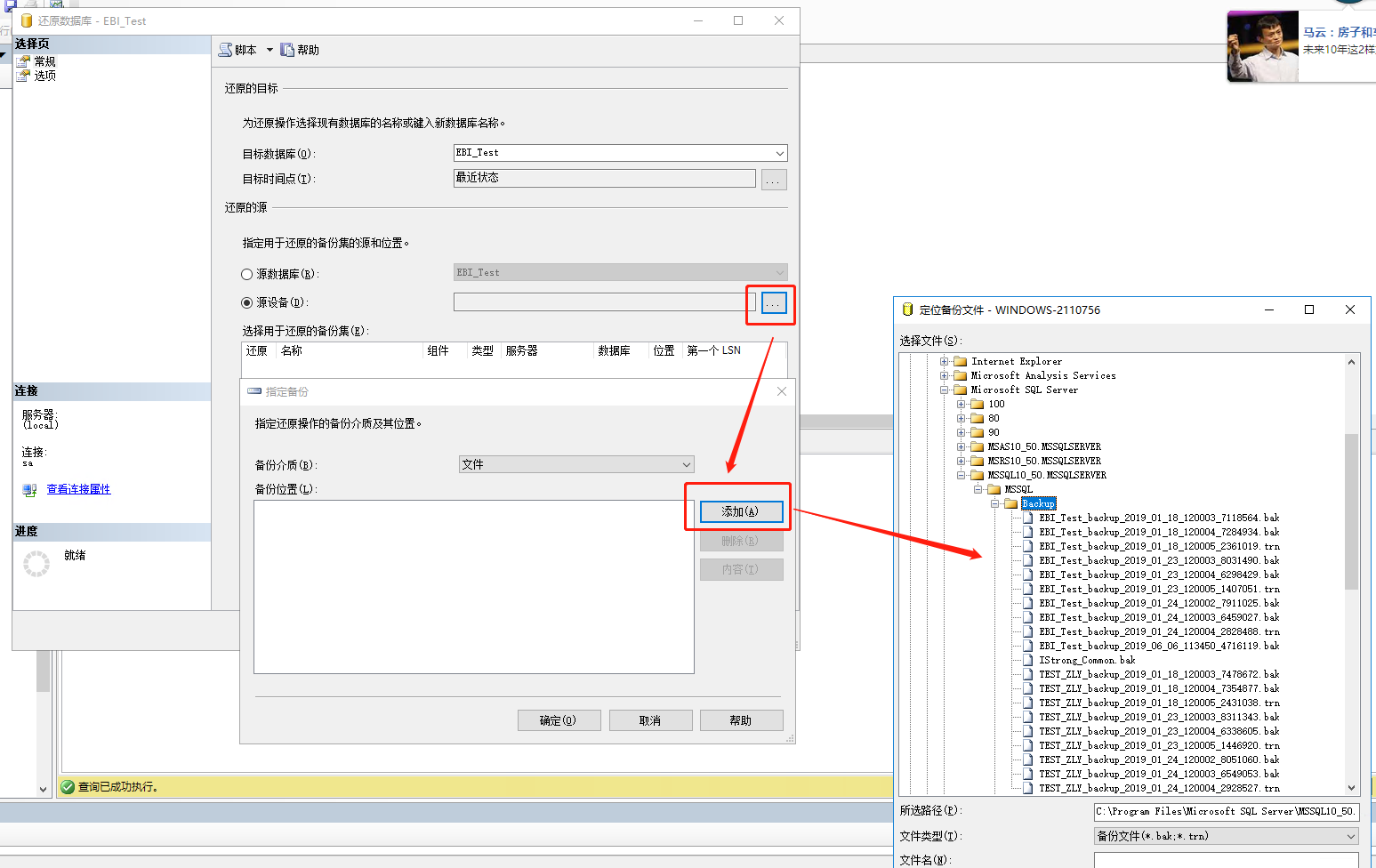The height and width of the screenshot is (868, 1376).
Task: Select the 源数据库 radio button
Action: click(247, 274)
